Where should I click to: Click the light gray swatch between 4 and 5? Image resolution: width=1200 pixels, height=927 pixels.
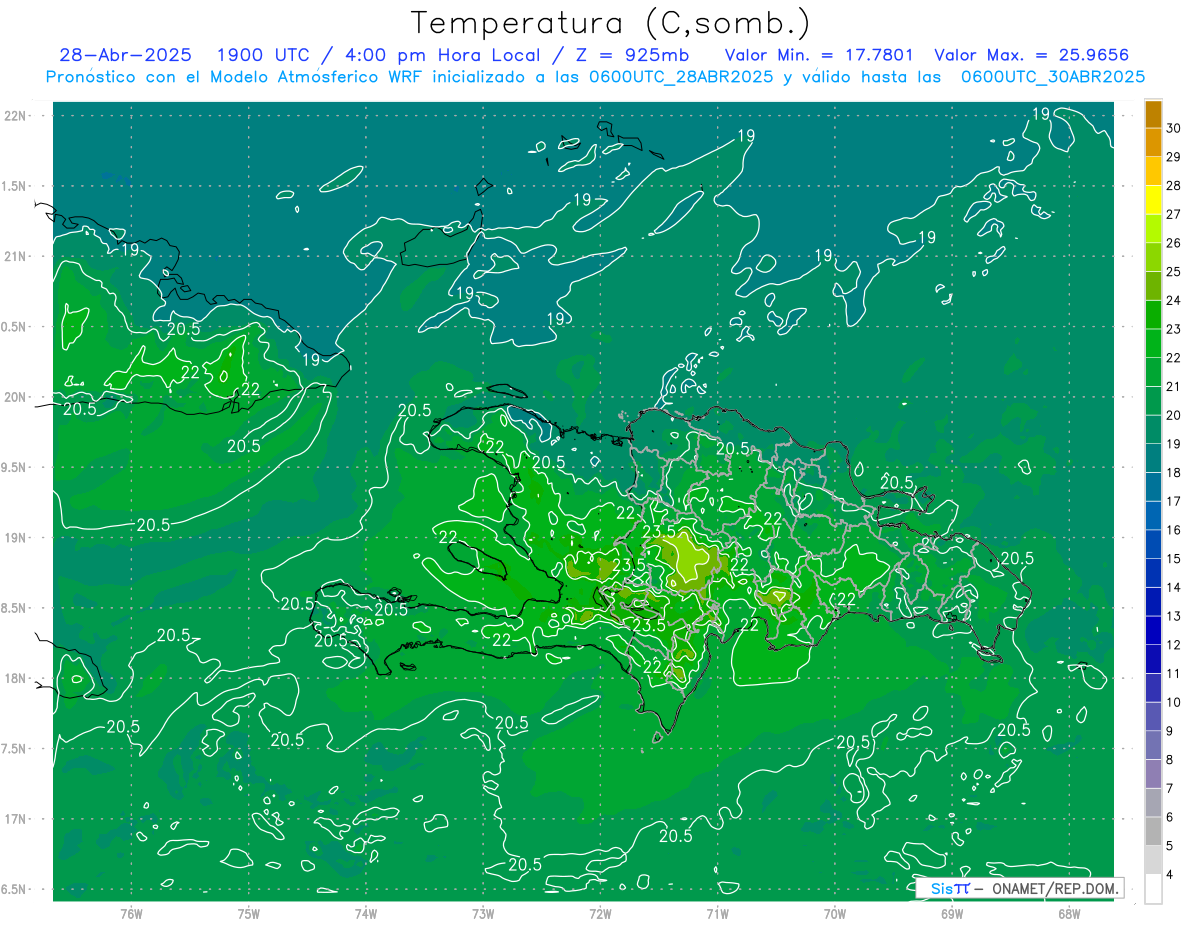pos(1153,861)
